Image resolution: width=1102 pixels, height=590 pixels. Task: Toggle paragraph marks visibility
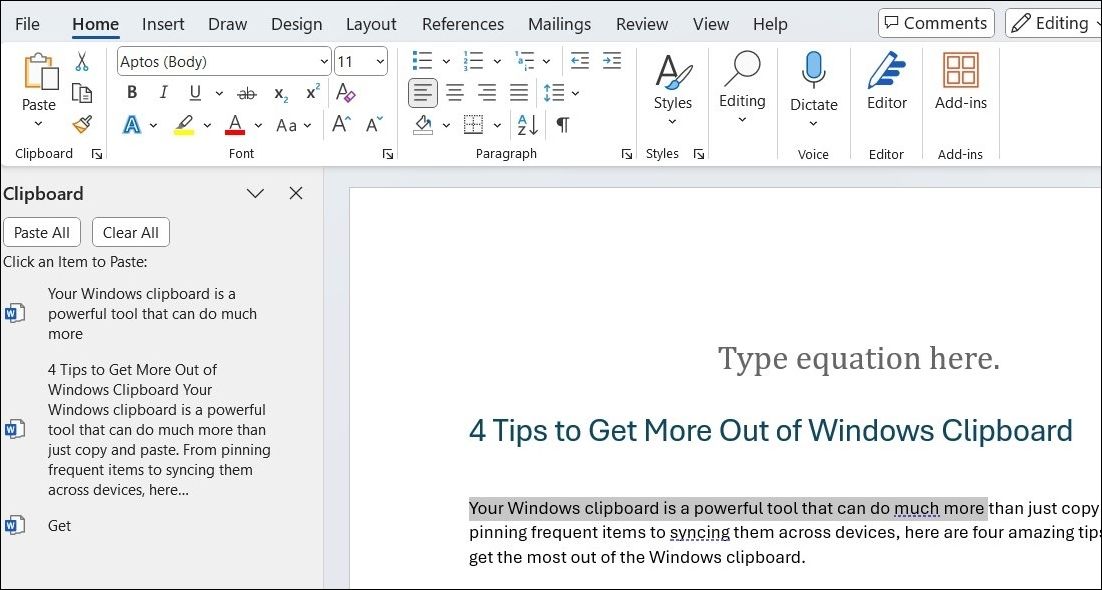pyautogui.click(x=561, y=124)
